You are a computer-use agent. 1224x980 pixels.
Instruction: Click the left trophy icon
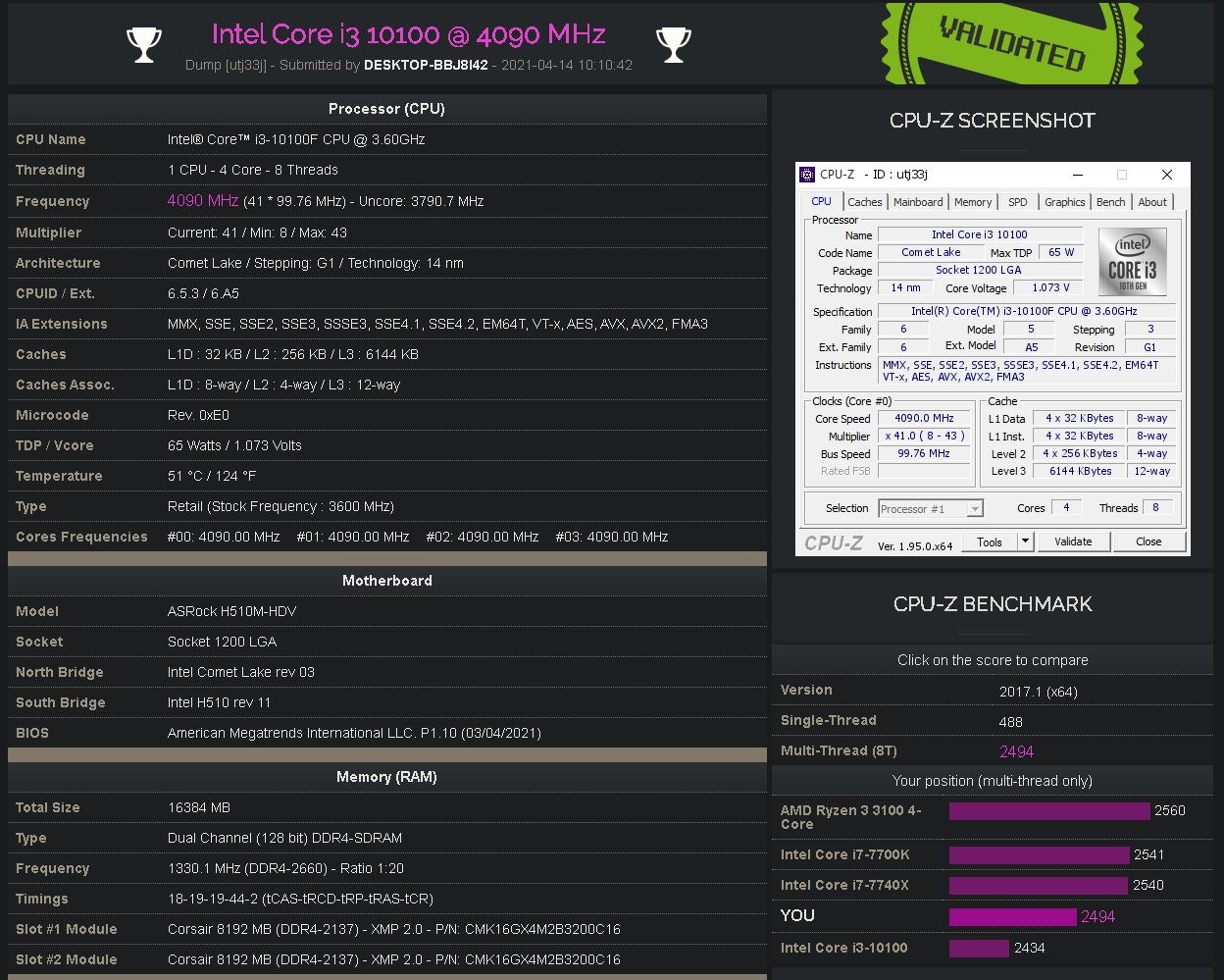pos(144,44)
